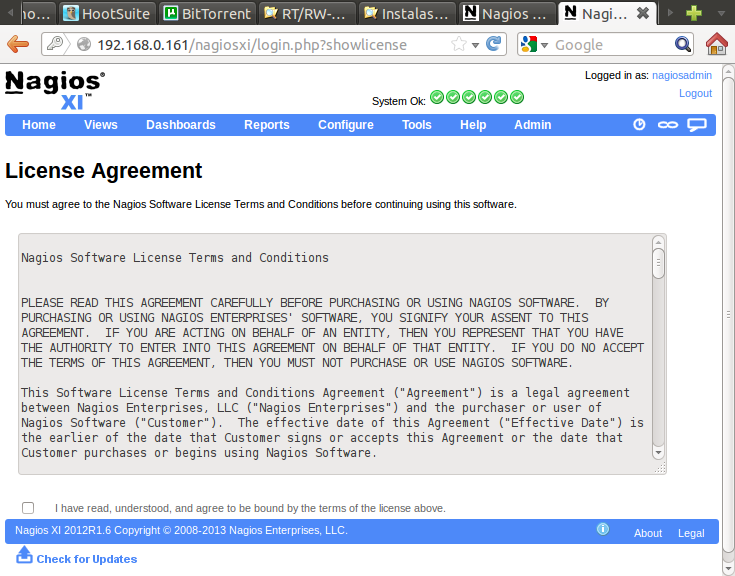Viewport: 735px width, 576px height.
Task: Click the license box scroll down arrow
Action: click(658, 452)
